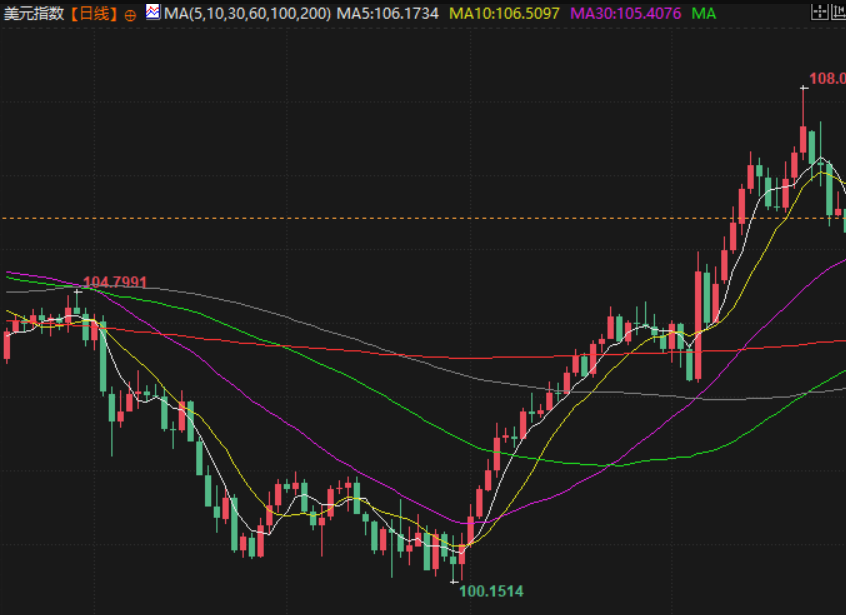This screenshot has width=846, height=615.
Task: Click the red 108.0 high price label
Action: [827, 76]
